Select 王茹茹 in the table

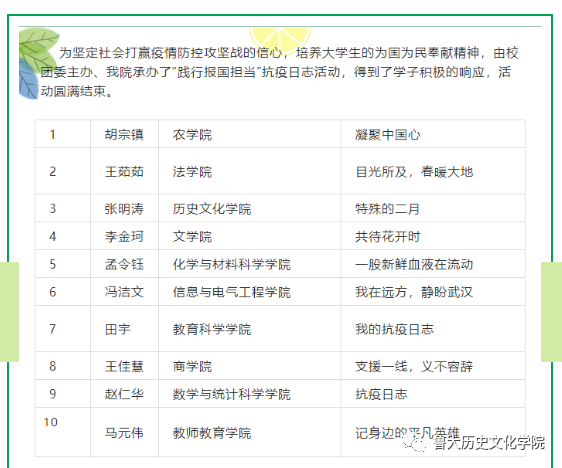coord(124,172)
